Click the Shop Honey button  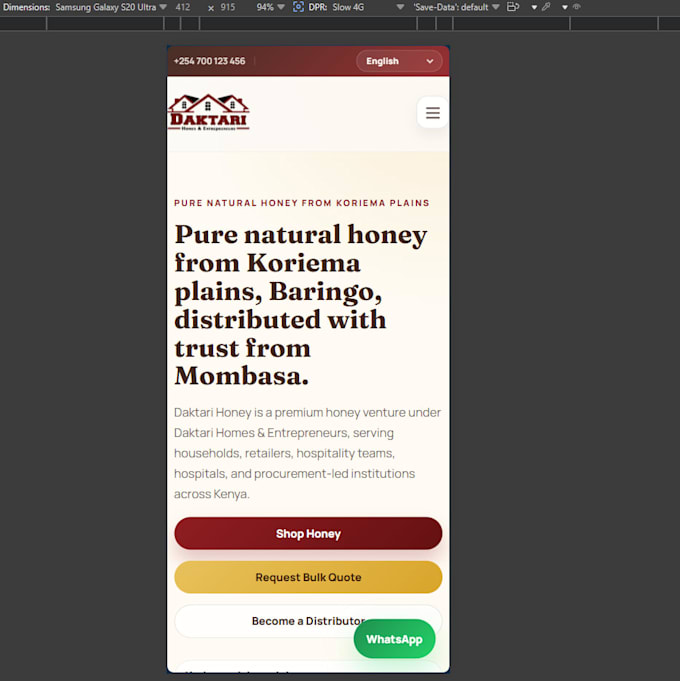pyautogui.click(x=308, y=533)
